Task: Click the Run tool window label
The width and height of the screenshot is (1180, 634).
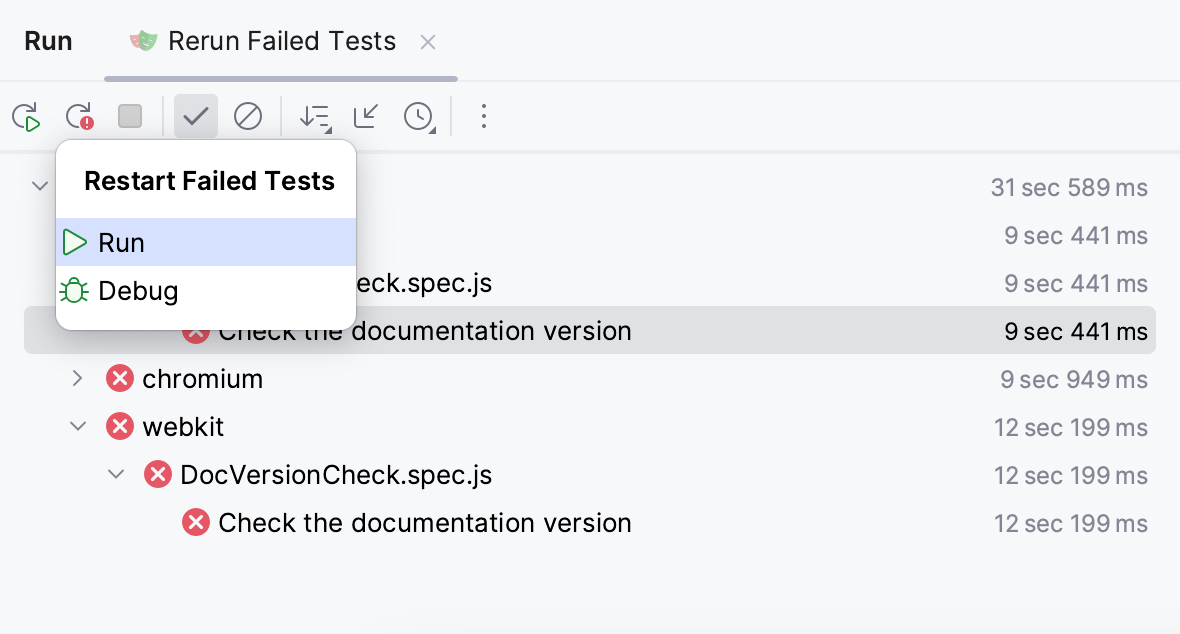Action: [x=48, y=41]
